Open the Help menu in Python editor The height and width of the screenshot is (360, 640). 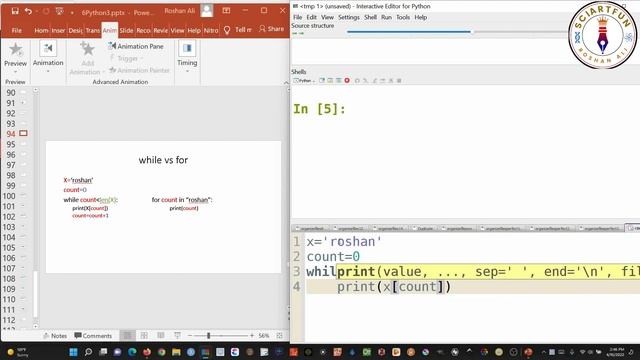(421, 17)
